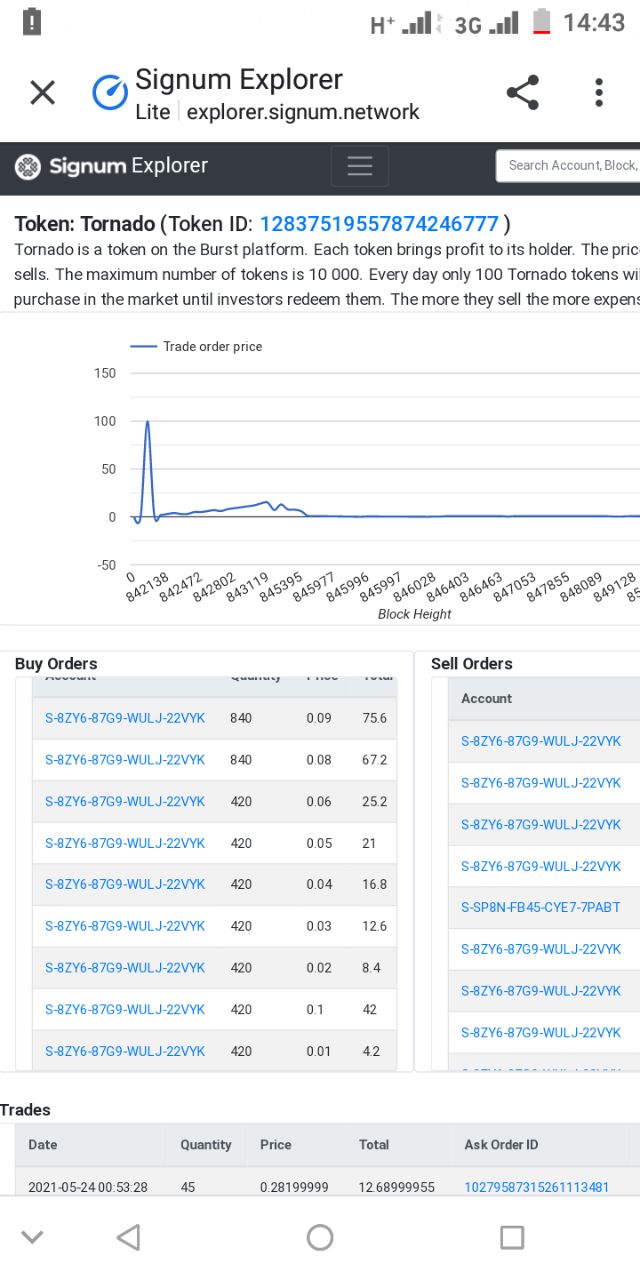
Task: Open Token ID 12837519557874246777 link
Action: (x=379, y=223)
